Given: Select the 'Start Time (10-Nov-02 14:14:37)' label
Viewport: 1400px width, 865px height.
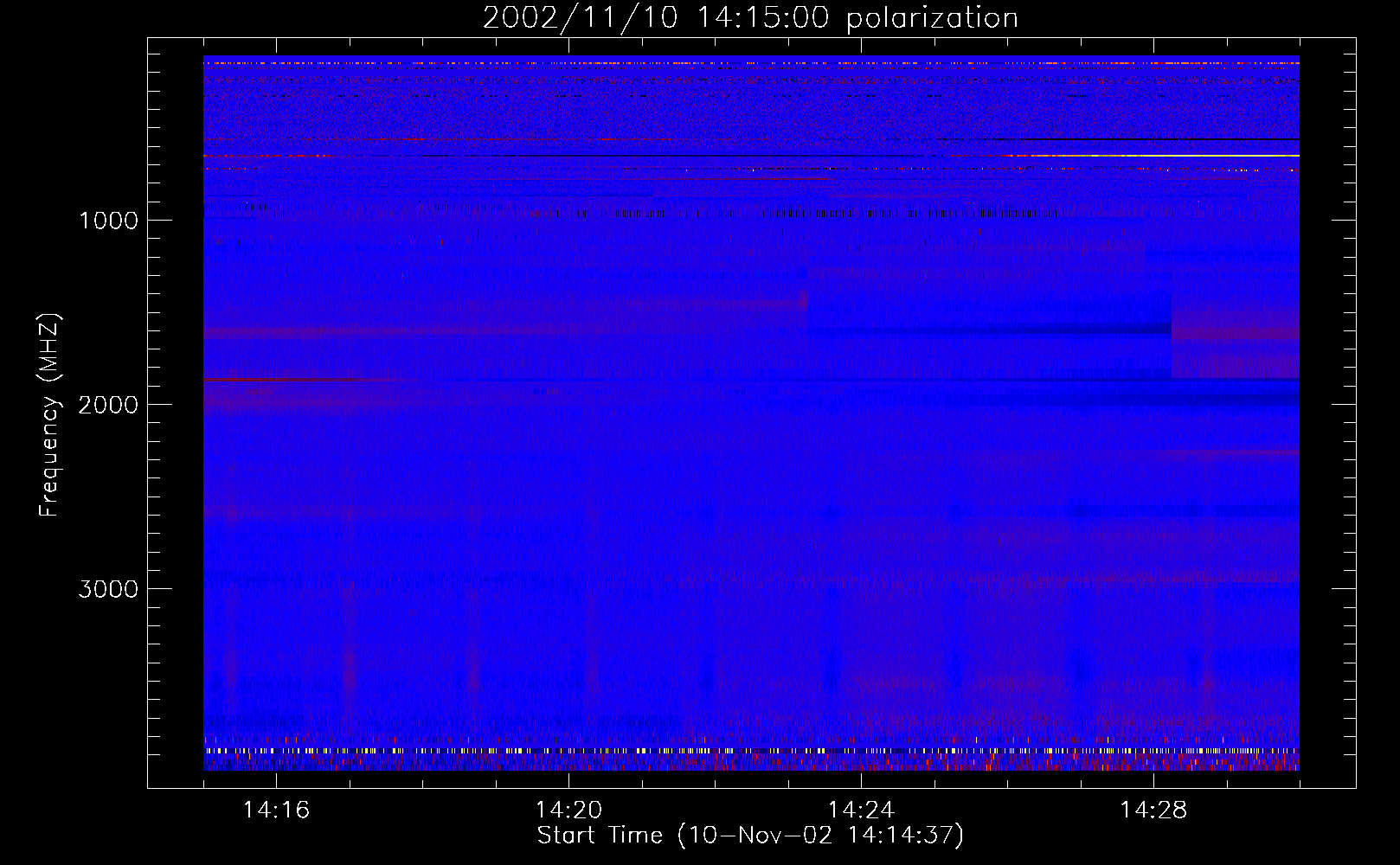Looking at the screenshot, I should (750, 836).
